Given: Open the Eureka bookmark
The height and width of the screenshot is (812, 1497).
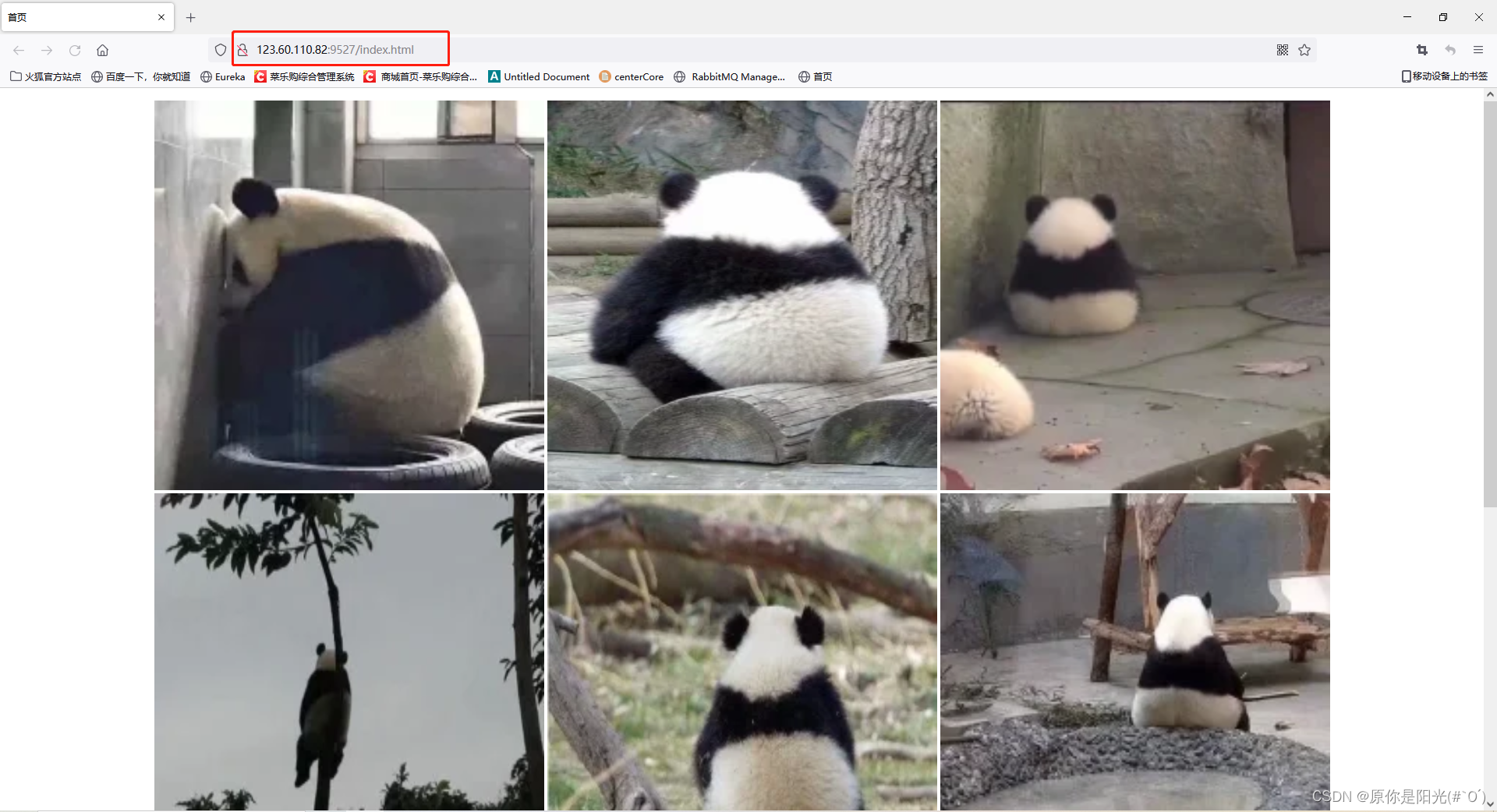Looking at the screenshot, I should 223,76.
